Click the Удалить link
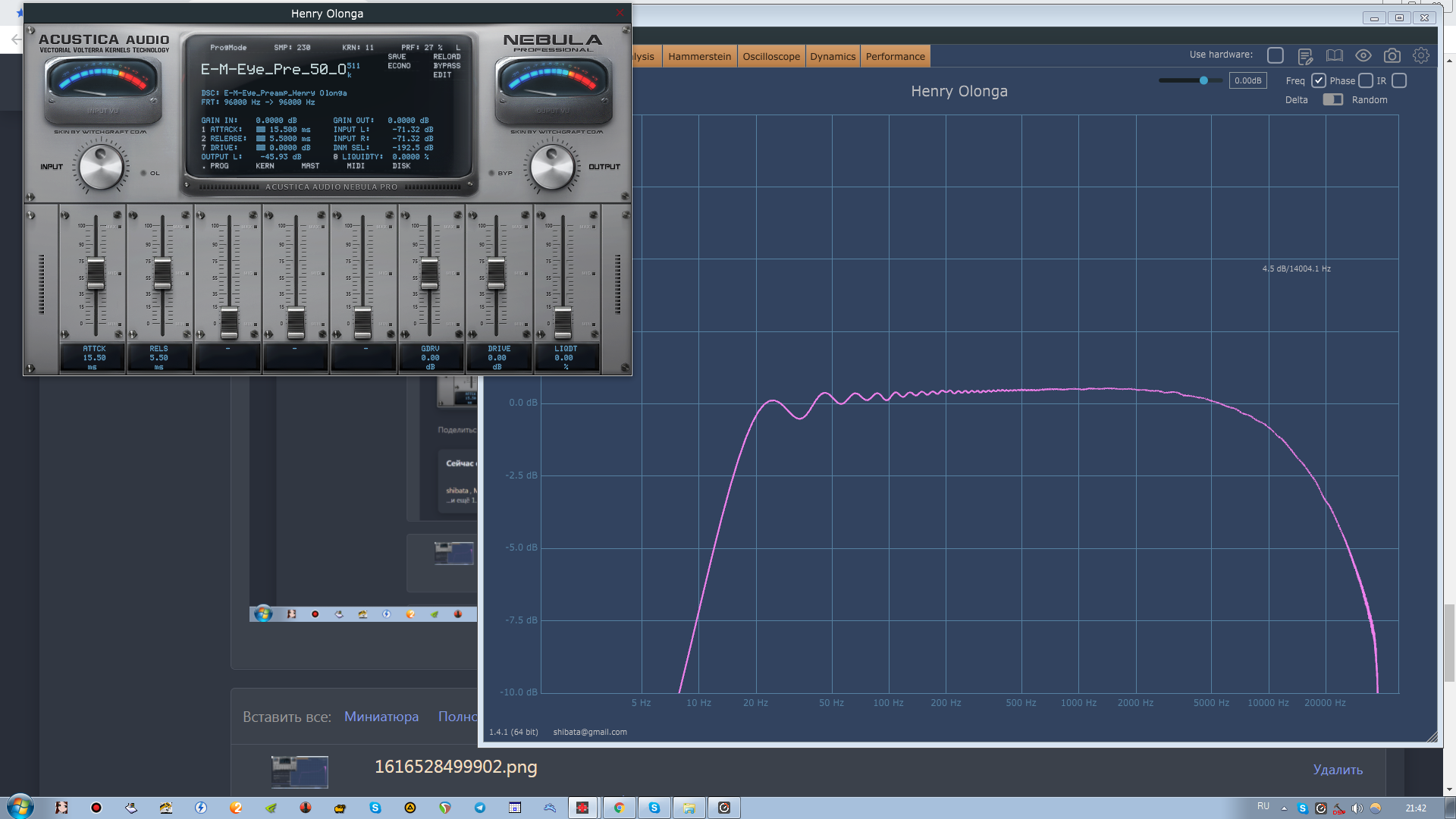 (x=1338, y=770)
